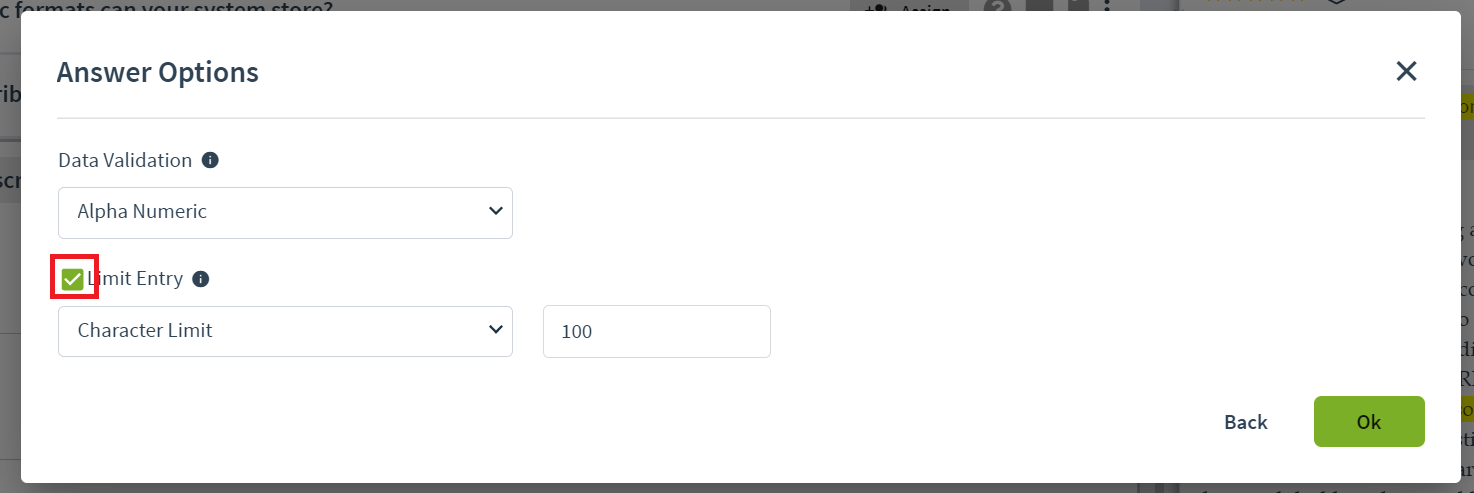Click the Assign button behind the dialog
1474x493 pixels.
909,6
